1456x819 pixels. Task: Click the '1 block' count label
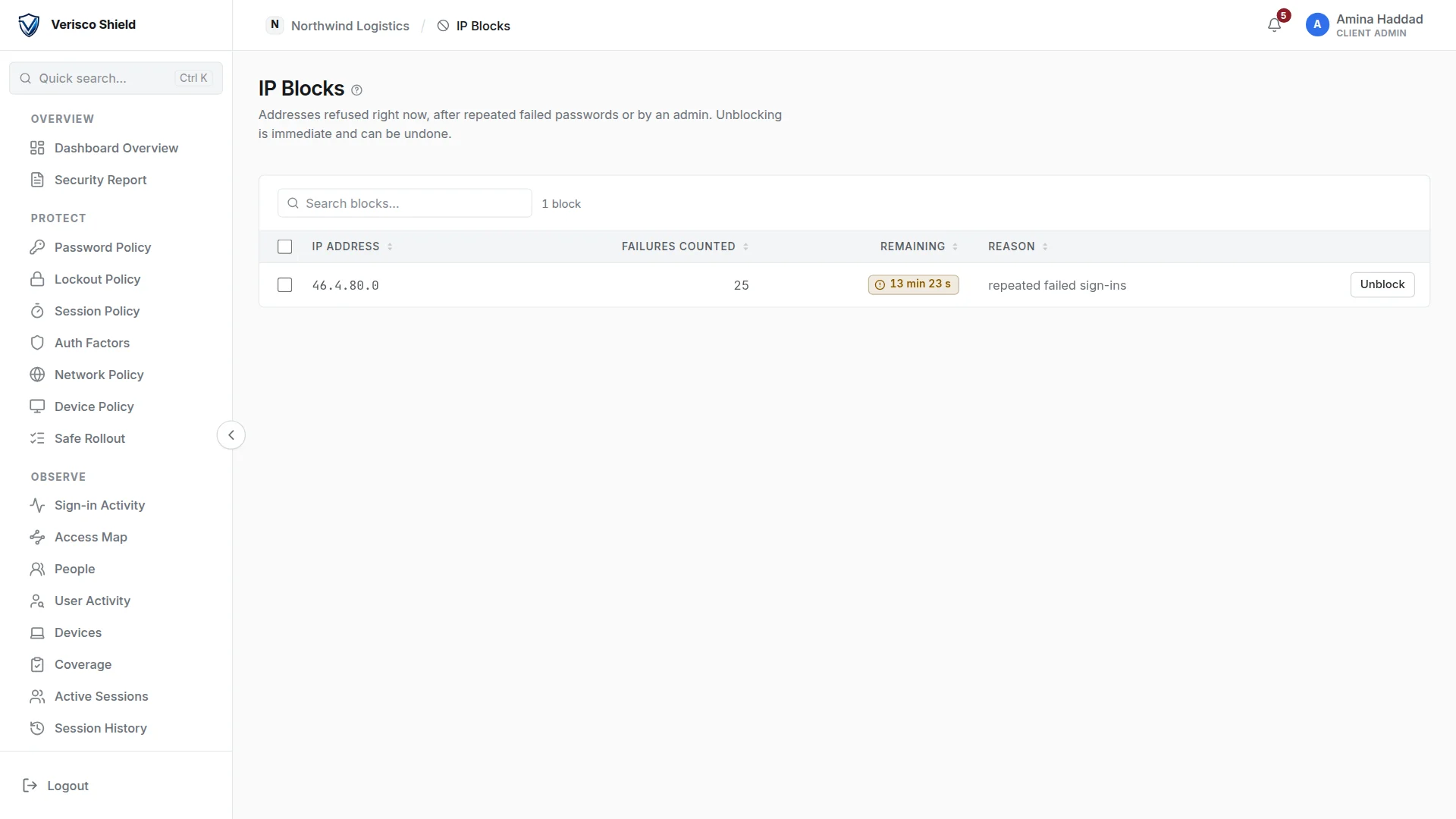click(x=561, y=204)
